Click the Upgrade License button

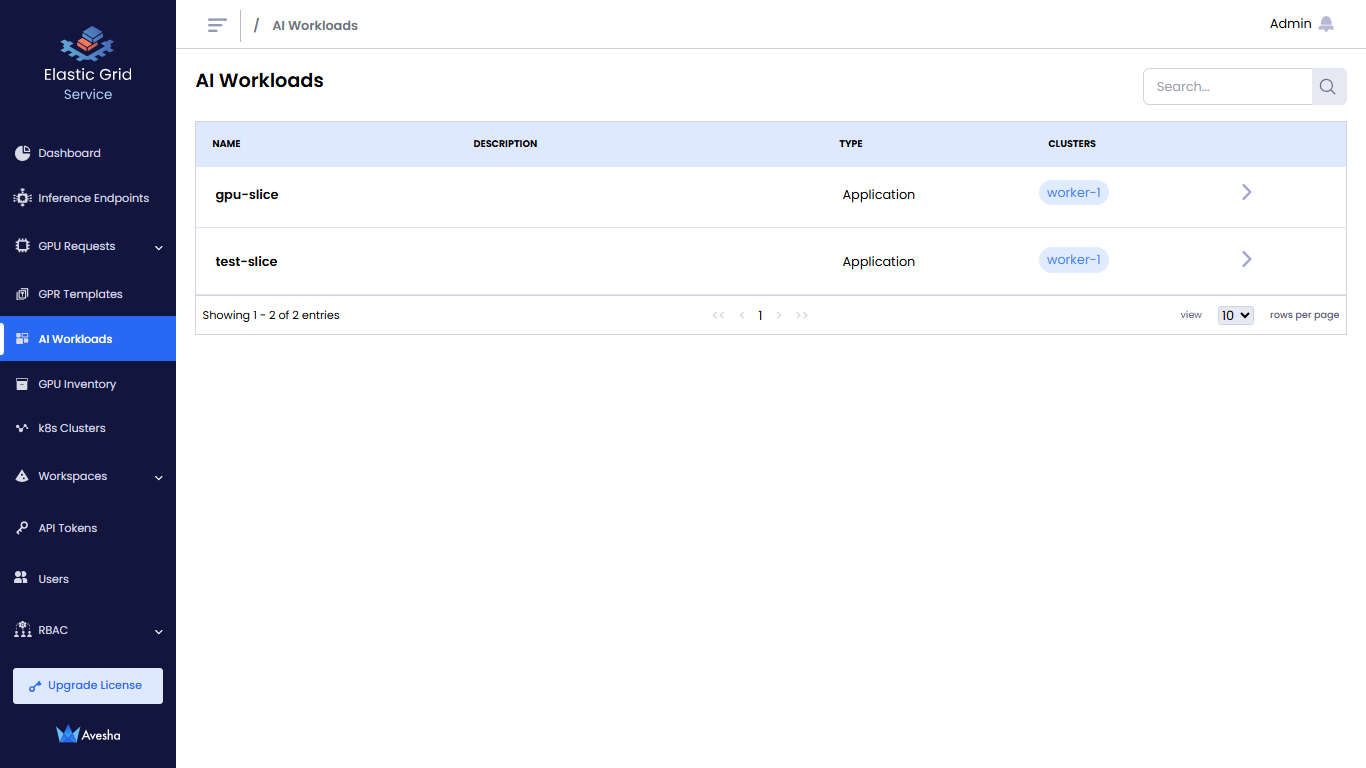pos(88,686)
